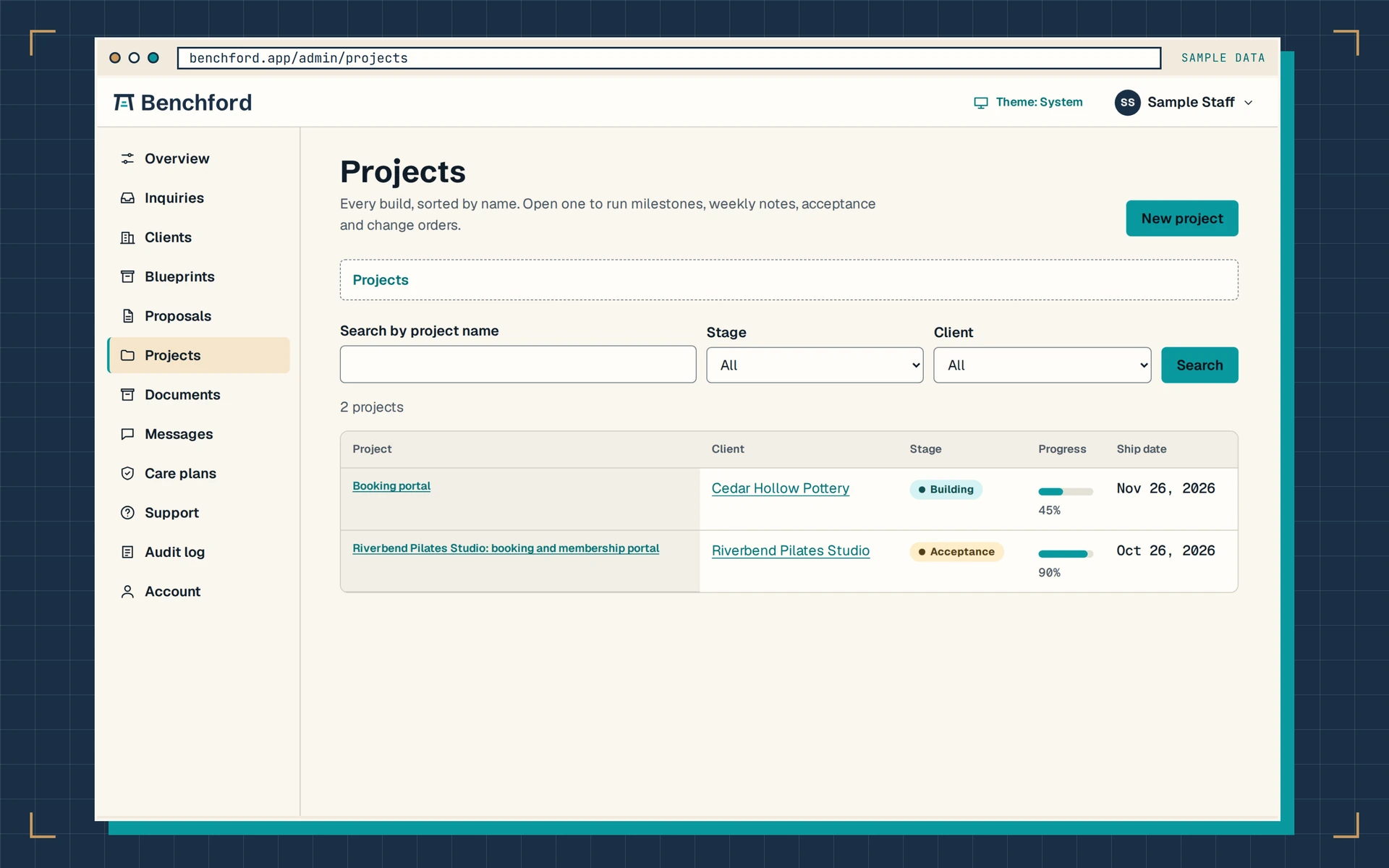
Task: Click the Overview sliders icon
Action: 127,158
